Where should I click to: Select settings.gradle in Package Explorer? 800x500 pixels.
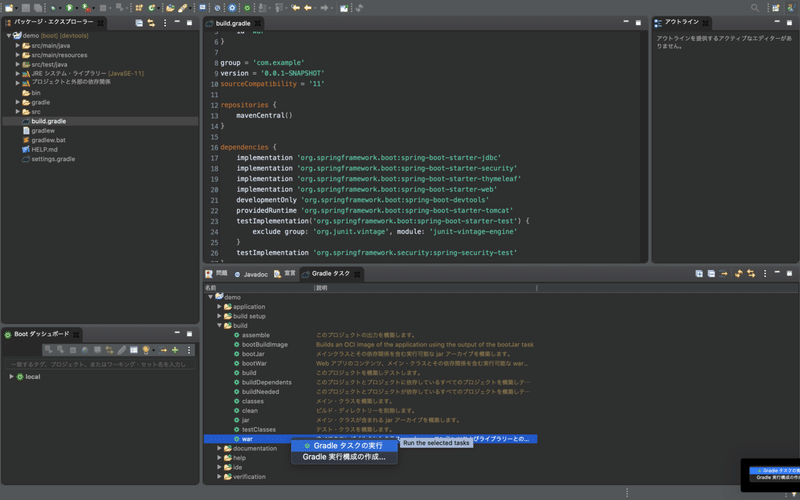pyautogui.click(x=53, y=159)
